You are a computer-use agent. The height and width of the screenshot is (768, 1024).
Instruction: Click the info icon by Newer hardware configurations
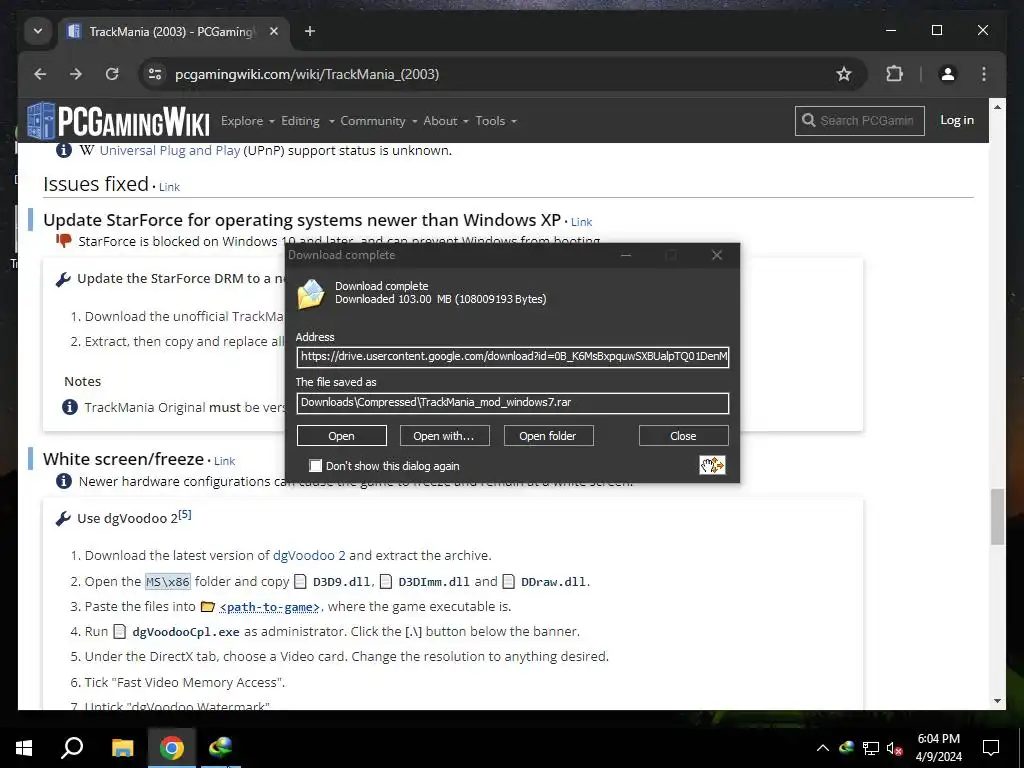click(x=63, y=481)
